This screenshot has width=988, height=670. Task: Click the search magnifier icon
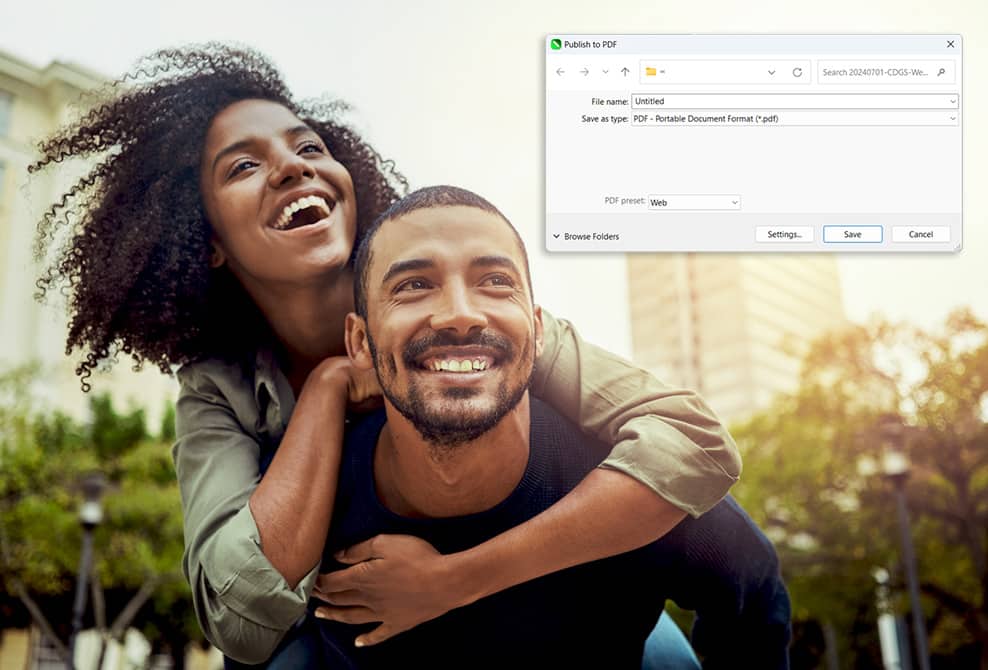[x=941, y=72]
